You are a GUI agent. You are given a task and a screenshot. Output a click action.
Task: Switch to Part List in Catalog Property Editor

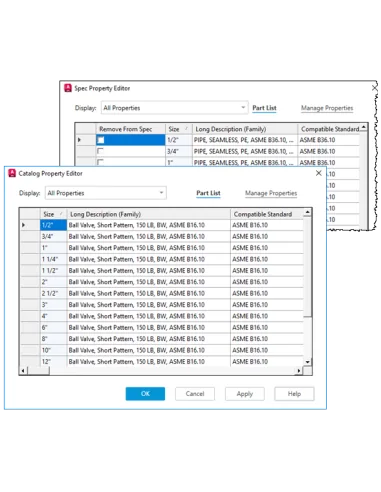[x=208, y=193]
